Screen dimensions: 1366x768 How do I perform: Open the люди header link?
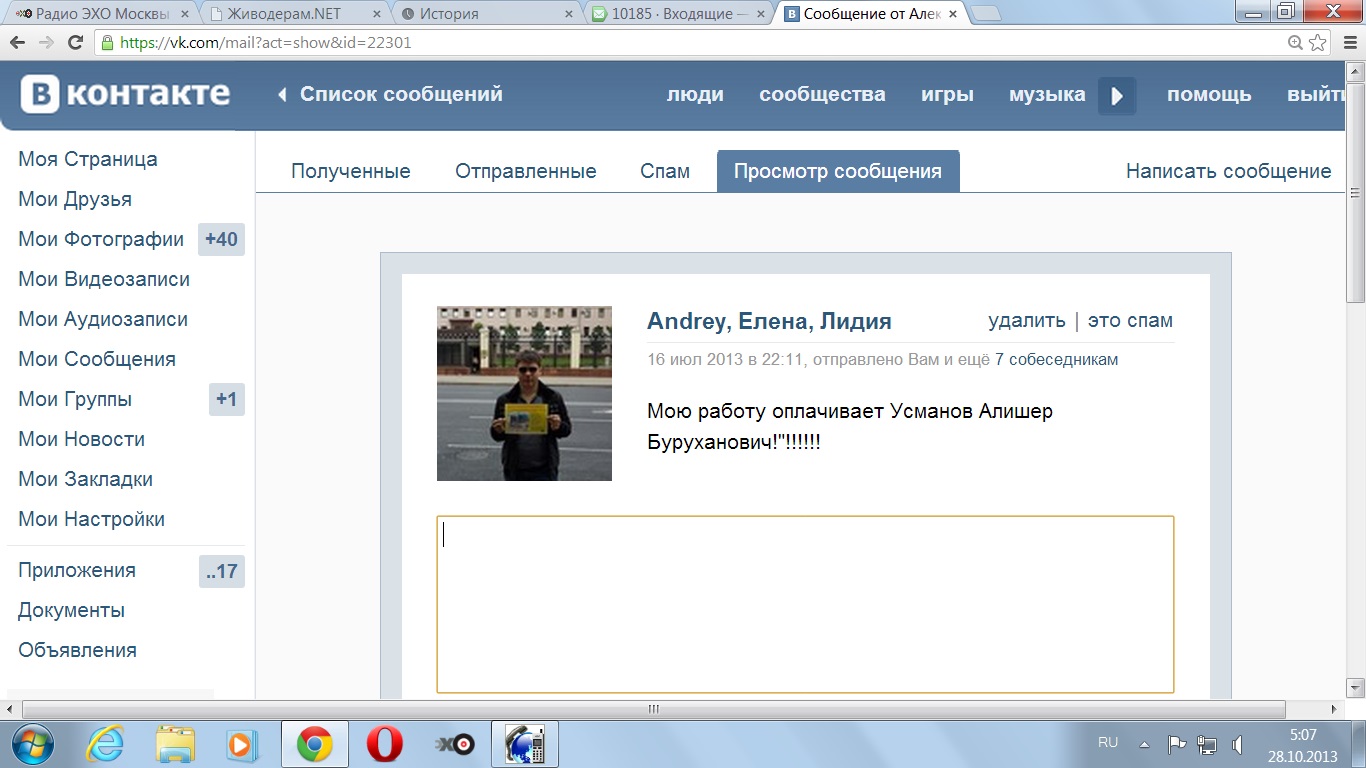pos(695,95)
